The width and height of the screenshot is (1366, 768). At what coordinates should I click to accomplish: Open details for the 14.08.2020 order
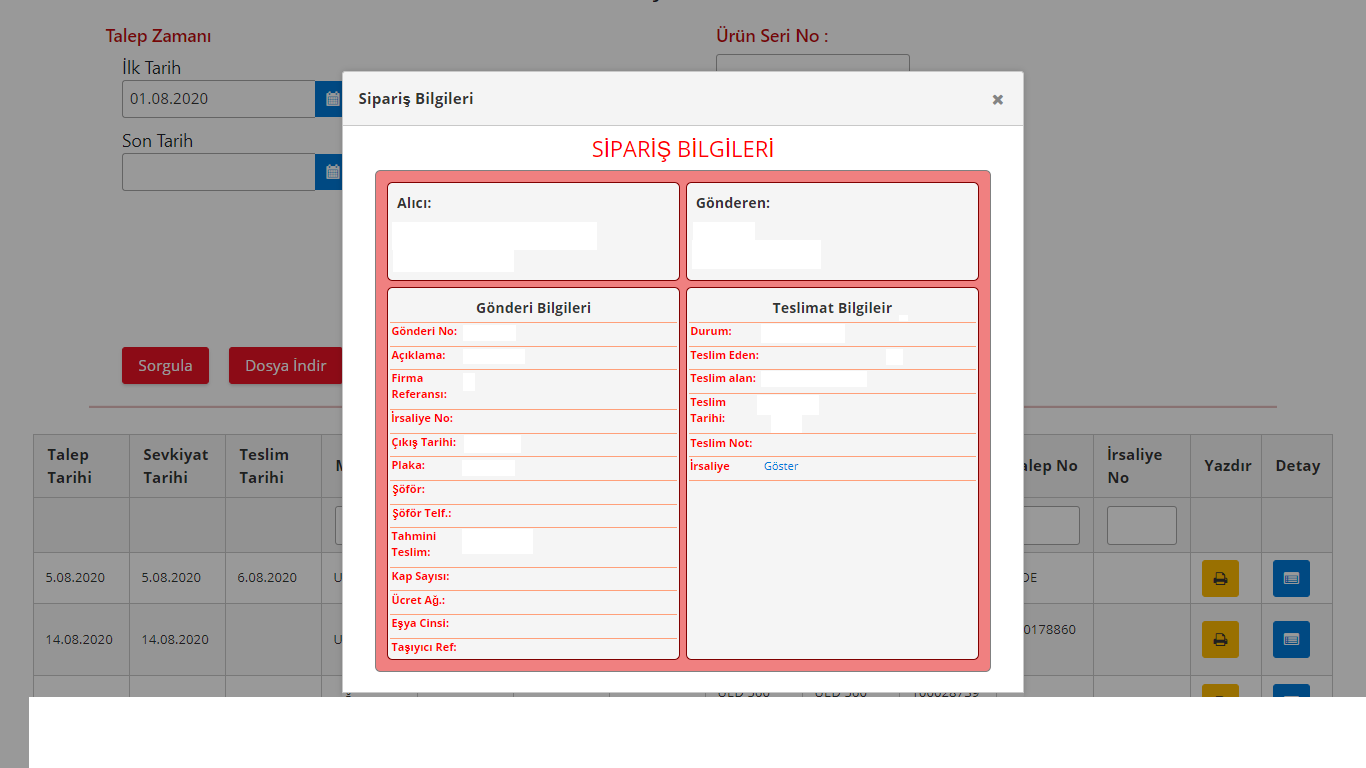[1291, 639]
